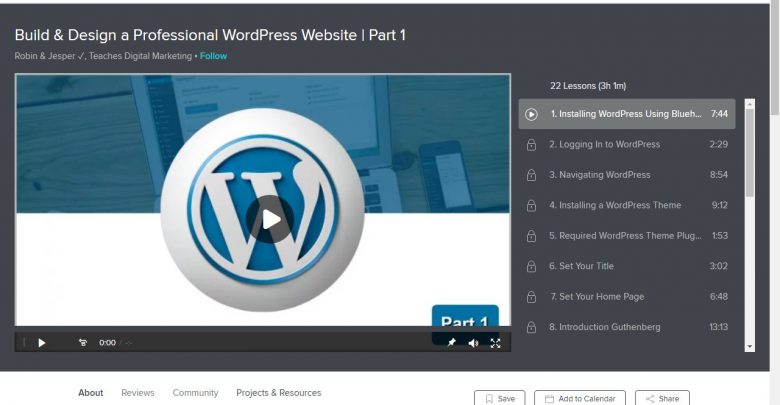Click the lesson list scrollbar thumb
Viewport: 780px width, 405px height.
(x=750, y=152)
